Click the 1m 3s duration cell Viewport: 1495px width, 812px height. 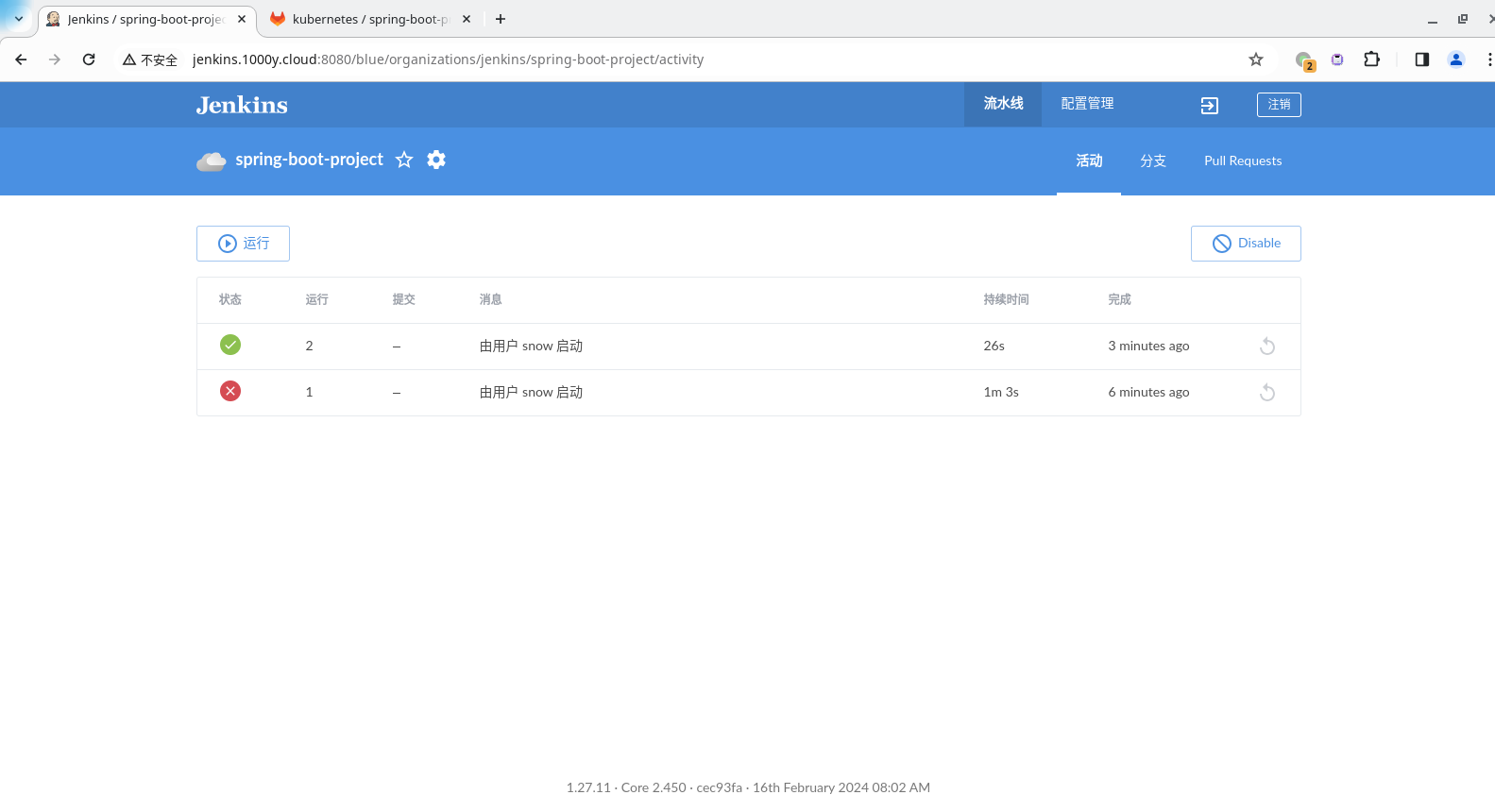1001,392
